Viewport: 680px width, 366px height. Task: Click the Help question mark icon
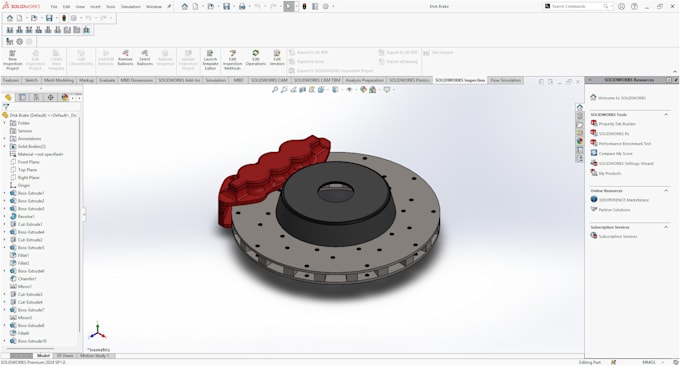[634, 7]
